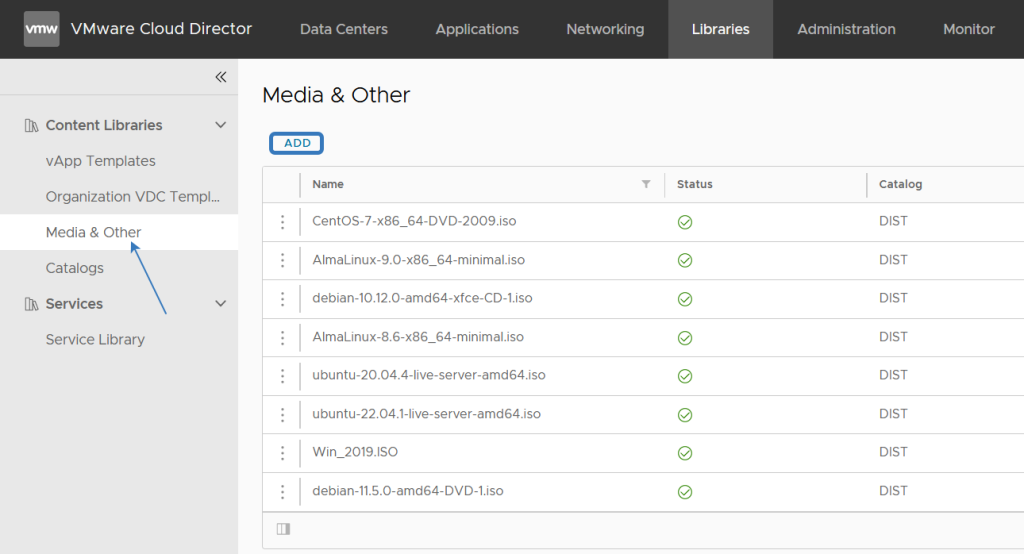Sort by the Catalog column header
Viewport: 1024px width, 554px height.
point(900,184)
